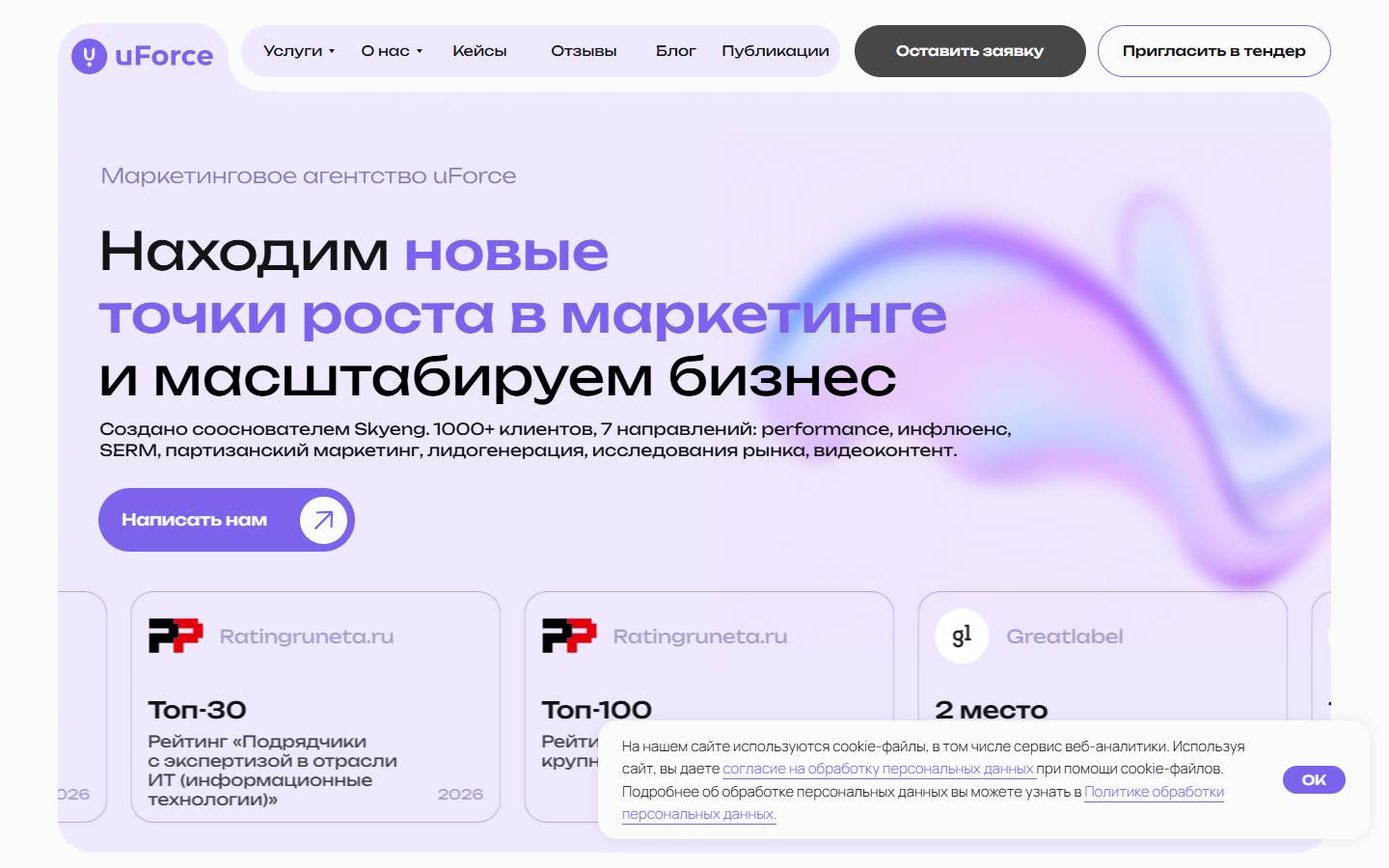
Task: Click the 2 место heading on Greatlabel card
Action: pos(992,710)
